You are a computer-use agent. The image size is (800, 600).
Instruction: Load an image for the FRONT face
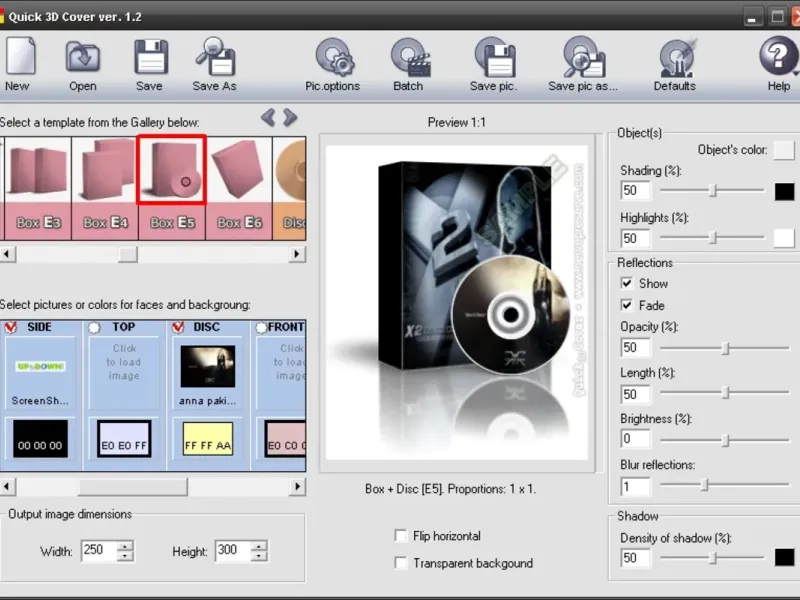tap(281, 373)
